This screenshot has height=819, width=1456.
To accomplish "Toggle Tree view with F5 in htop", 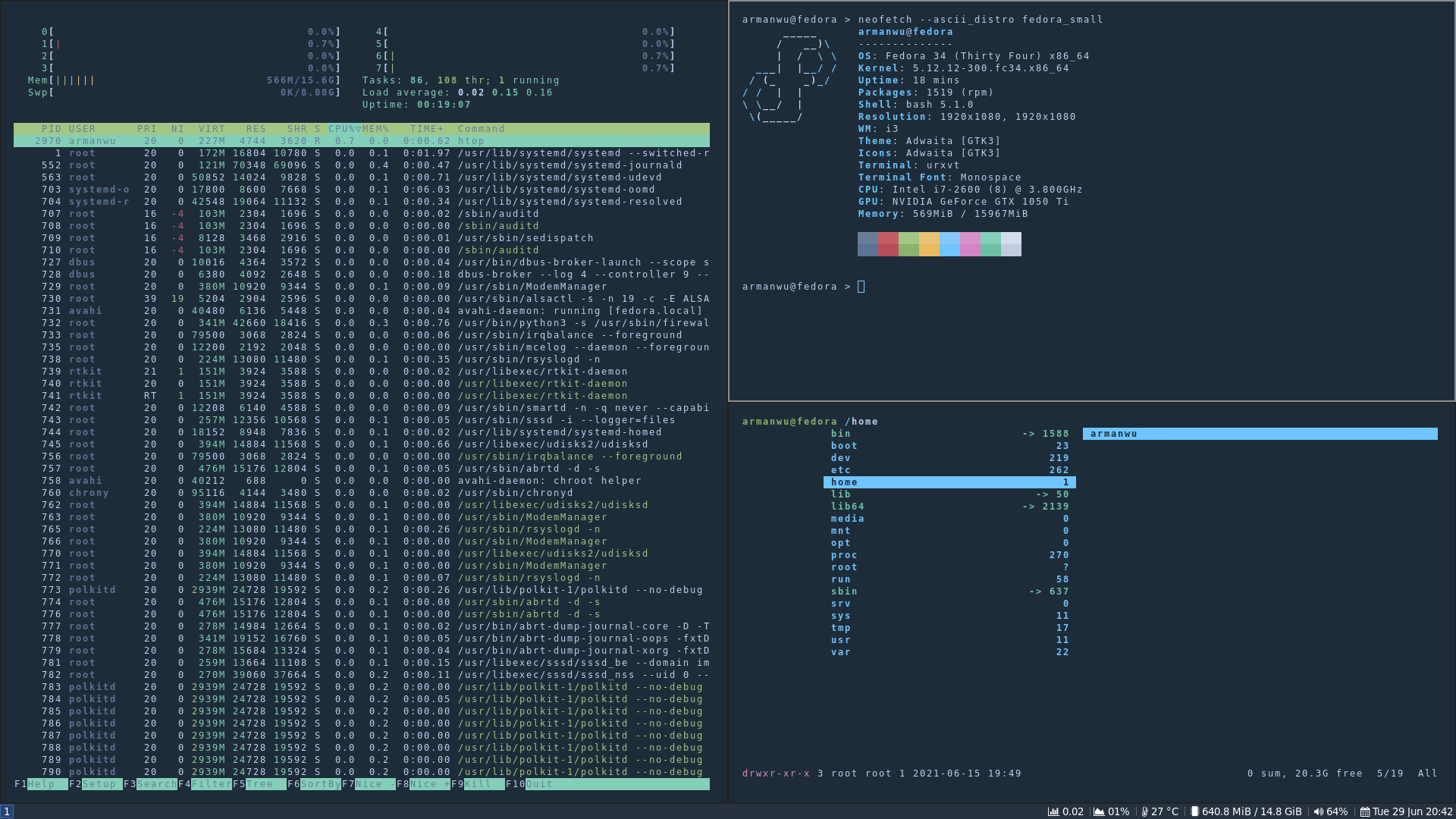I will click(259, 784).
